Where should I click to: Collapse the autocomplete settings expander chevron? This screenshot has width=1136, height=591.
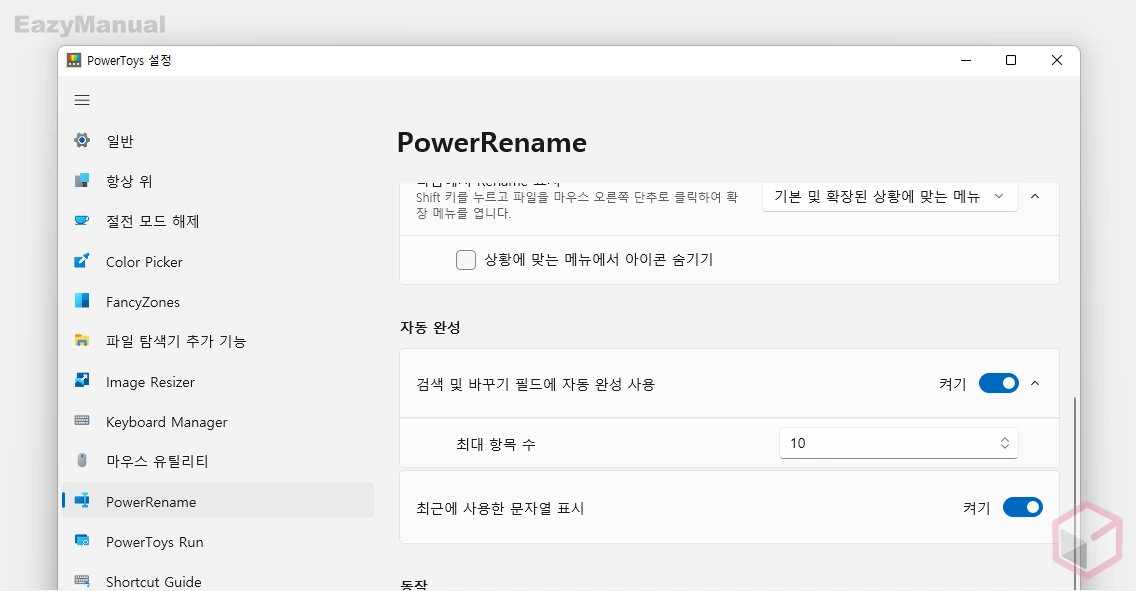[x=1035, y=383]
